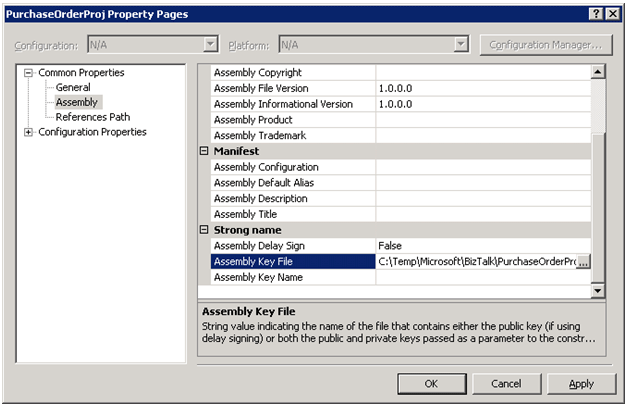The height and width of the screenshot is (404, 625).
Task: Click the ellipsis browse button for Assembly Key File
Action: pyautogui.click(x=583, y=261)
